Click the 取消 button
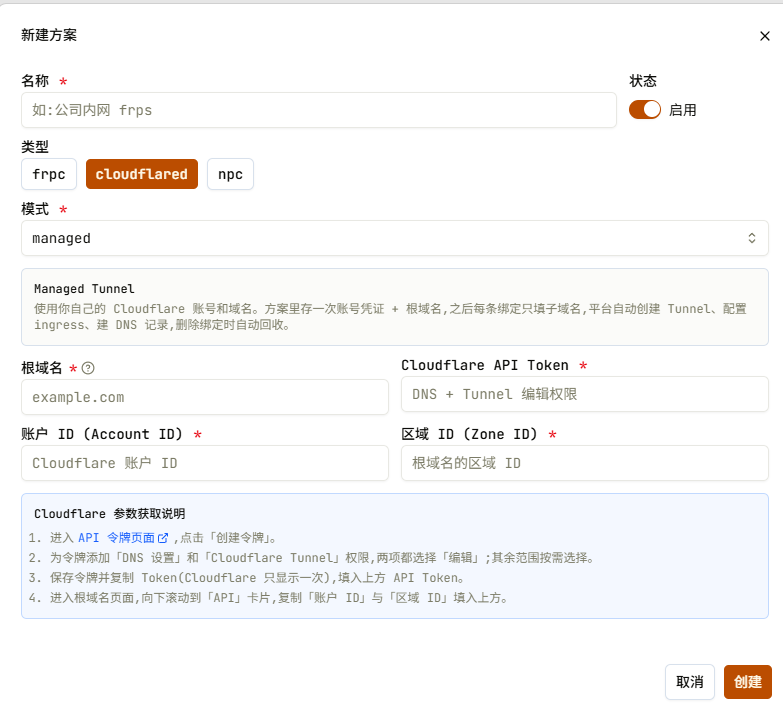 pyautogui.click(x=690, y=682)
